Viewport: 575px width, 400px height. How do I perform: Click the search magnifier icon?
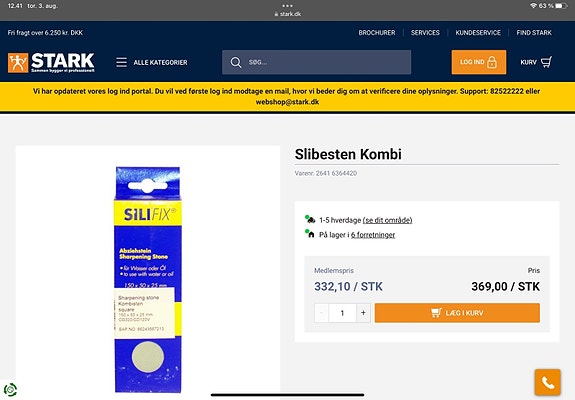click(x=236, y=62)
